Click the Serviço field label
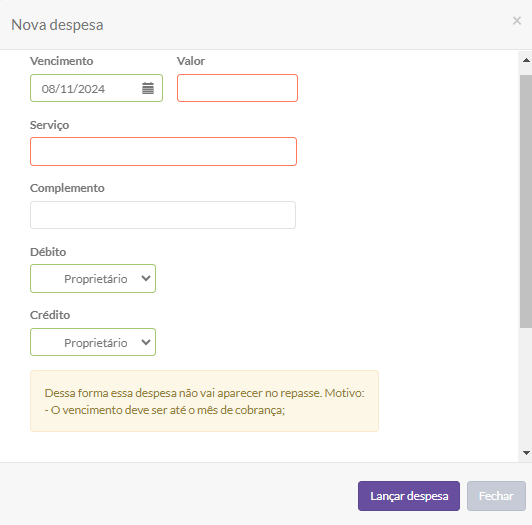 (50, 125)
